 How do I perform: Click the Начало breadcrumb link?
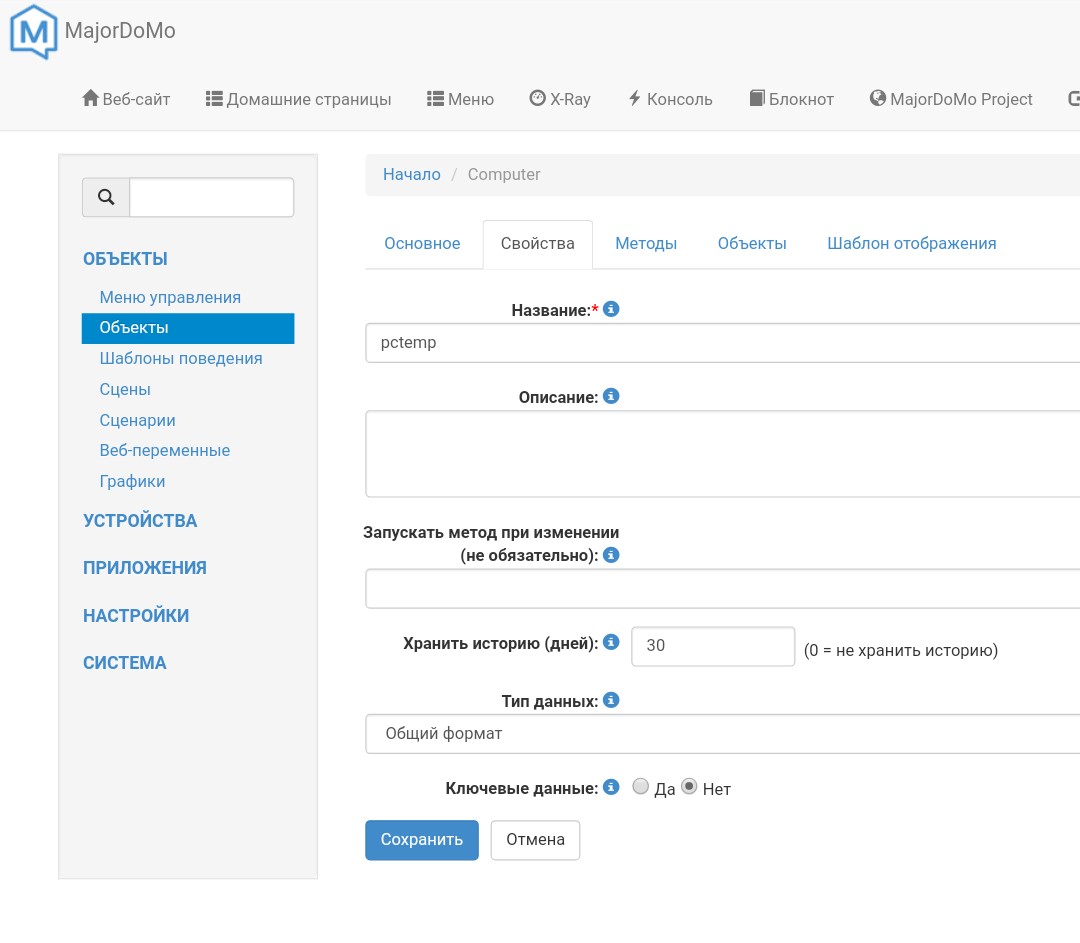click(411, 174)
